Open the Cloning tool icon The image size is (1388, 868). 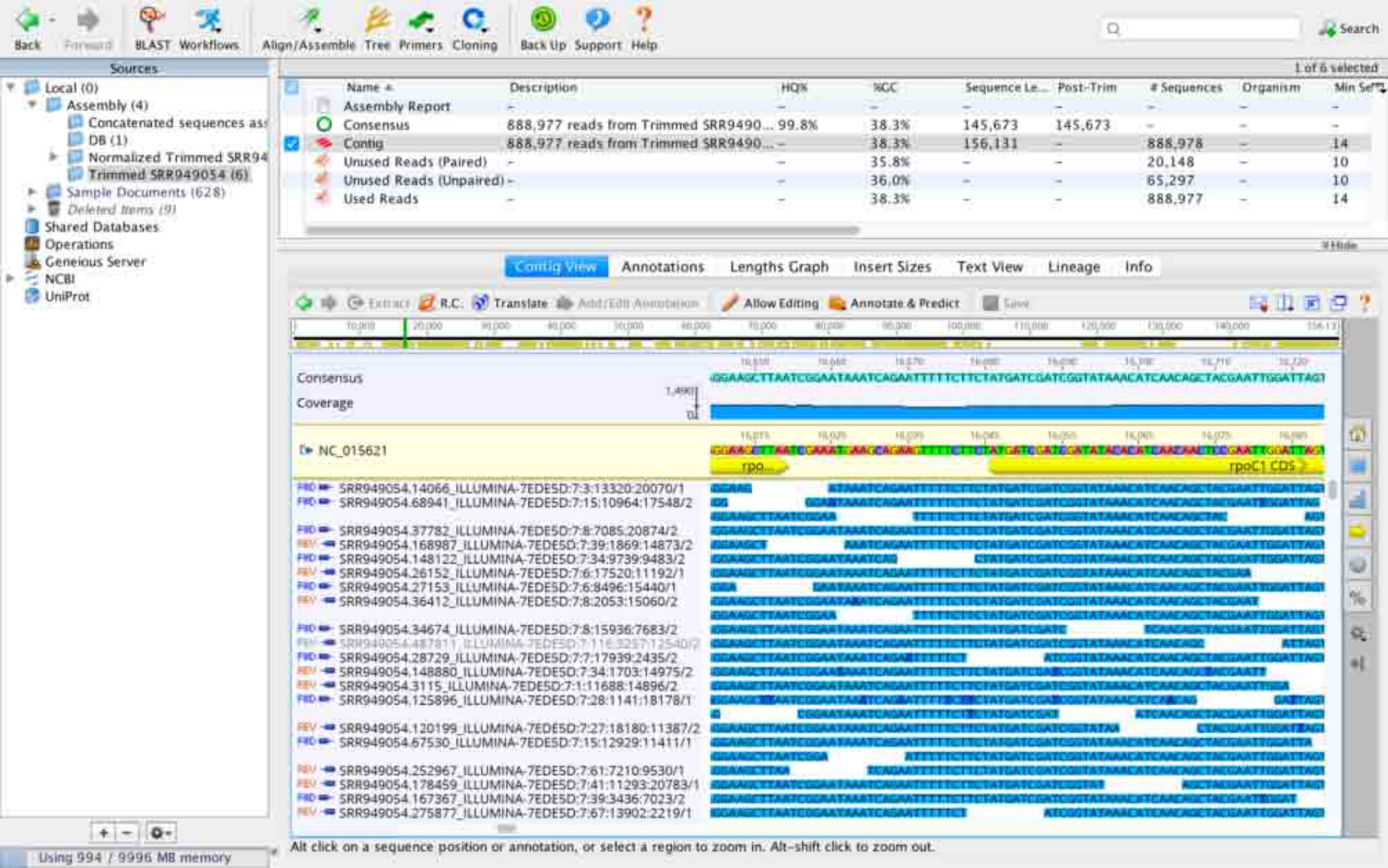coord(474,19)
